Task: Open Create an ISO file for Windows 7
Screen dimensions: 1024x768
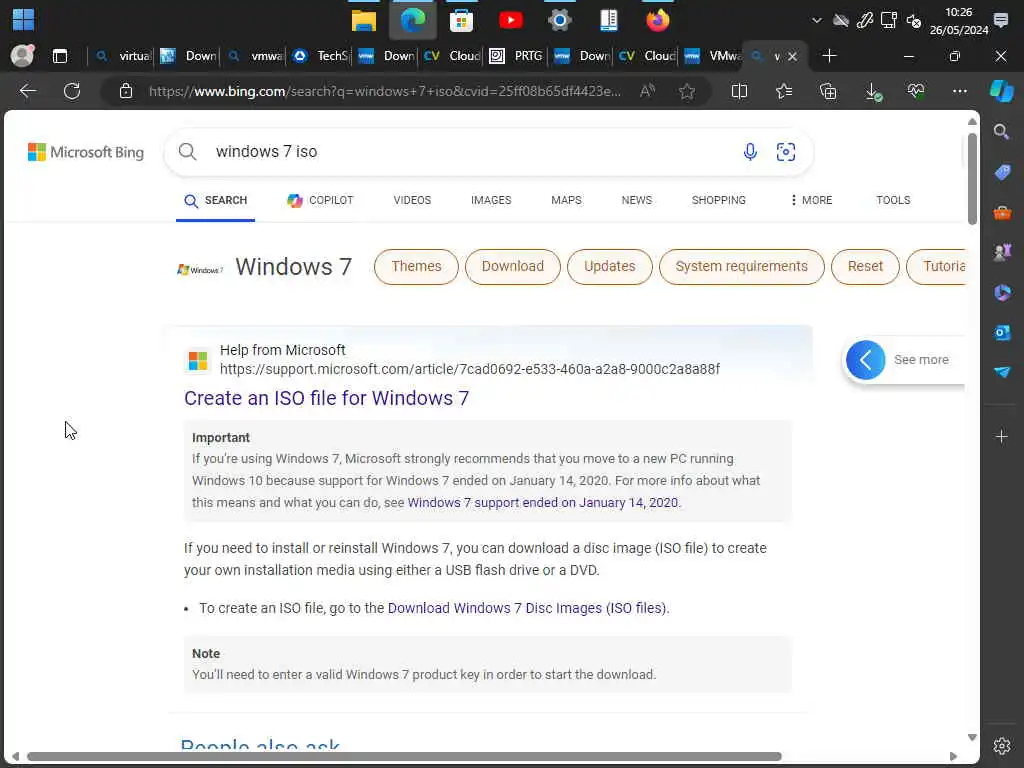Action: (x=327, y=398)
